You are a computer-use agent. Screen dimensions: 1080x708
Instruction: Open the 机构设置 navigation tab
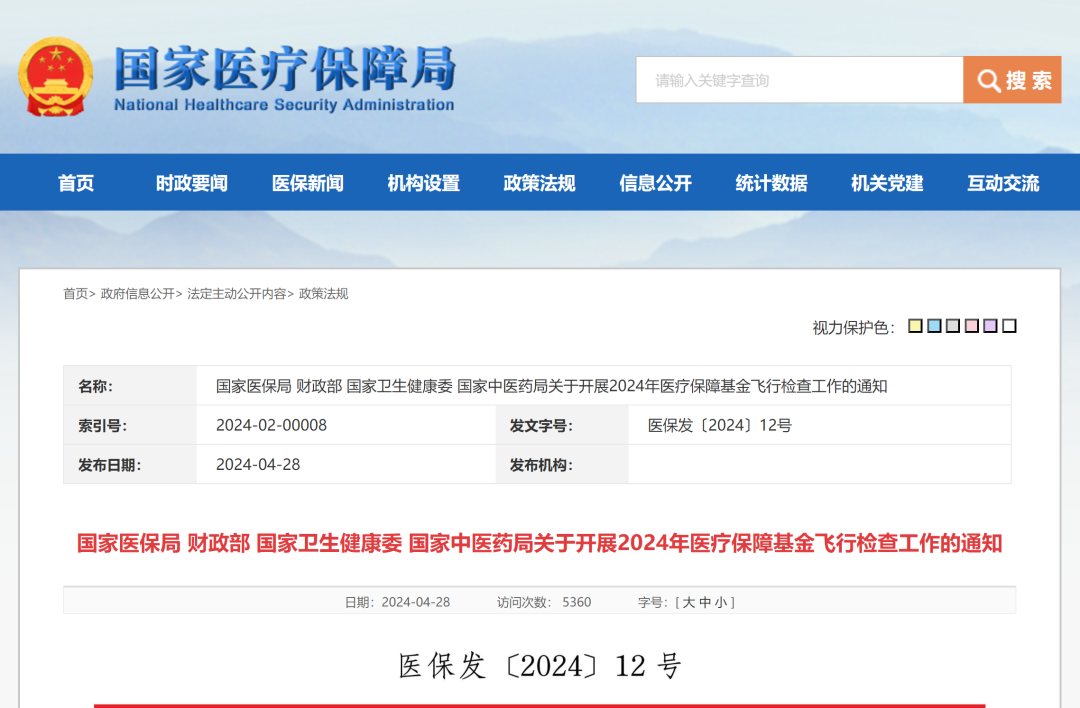click(423, 183)
